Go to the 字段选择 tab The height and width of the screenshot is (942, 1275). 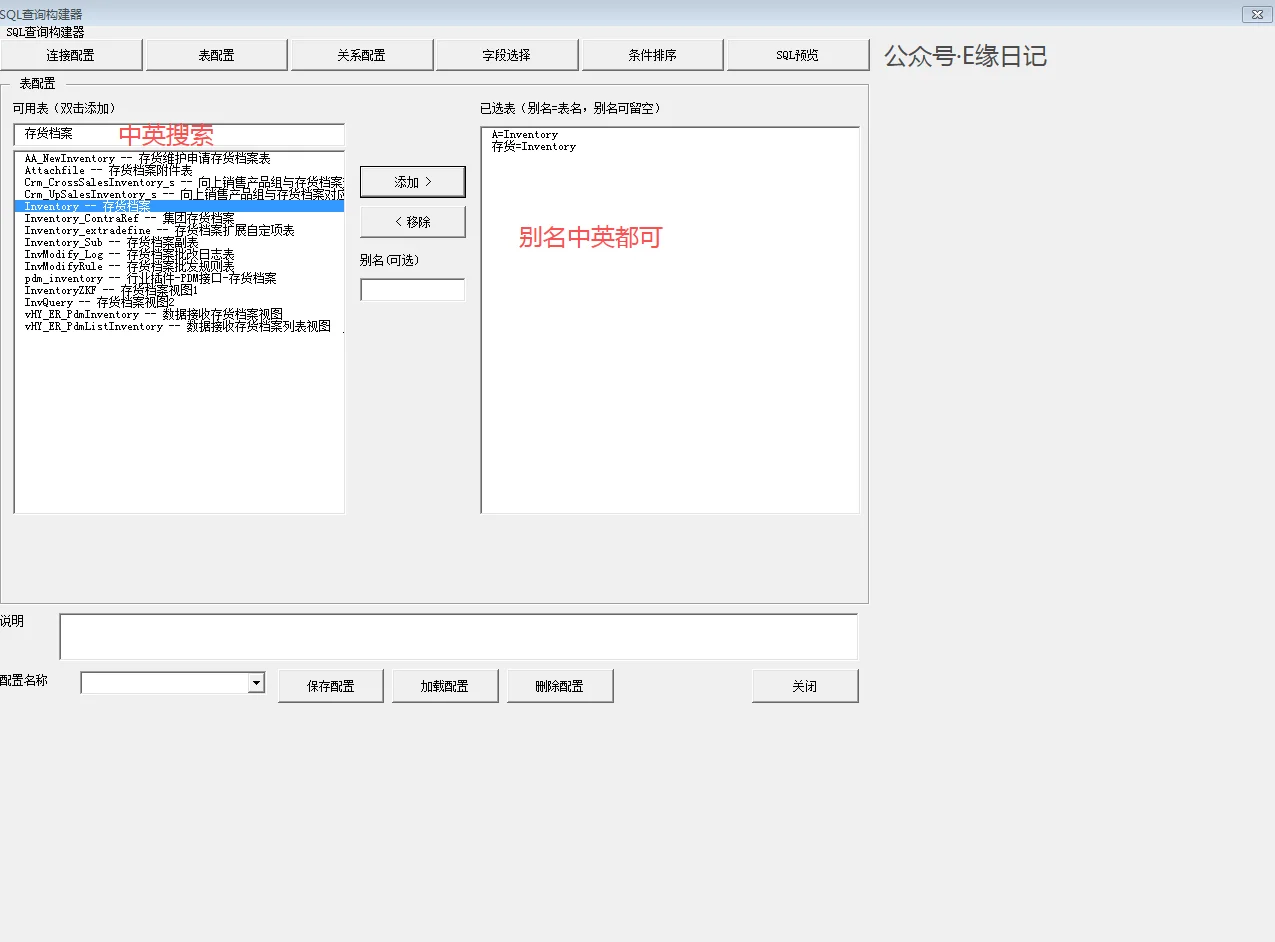[x=506, y=55]
